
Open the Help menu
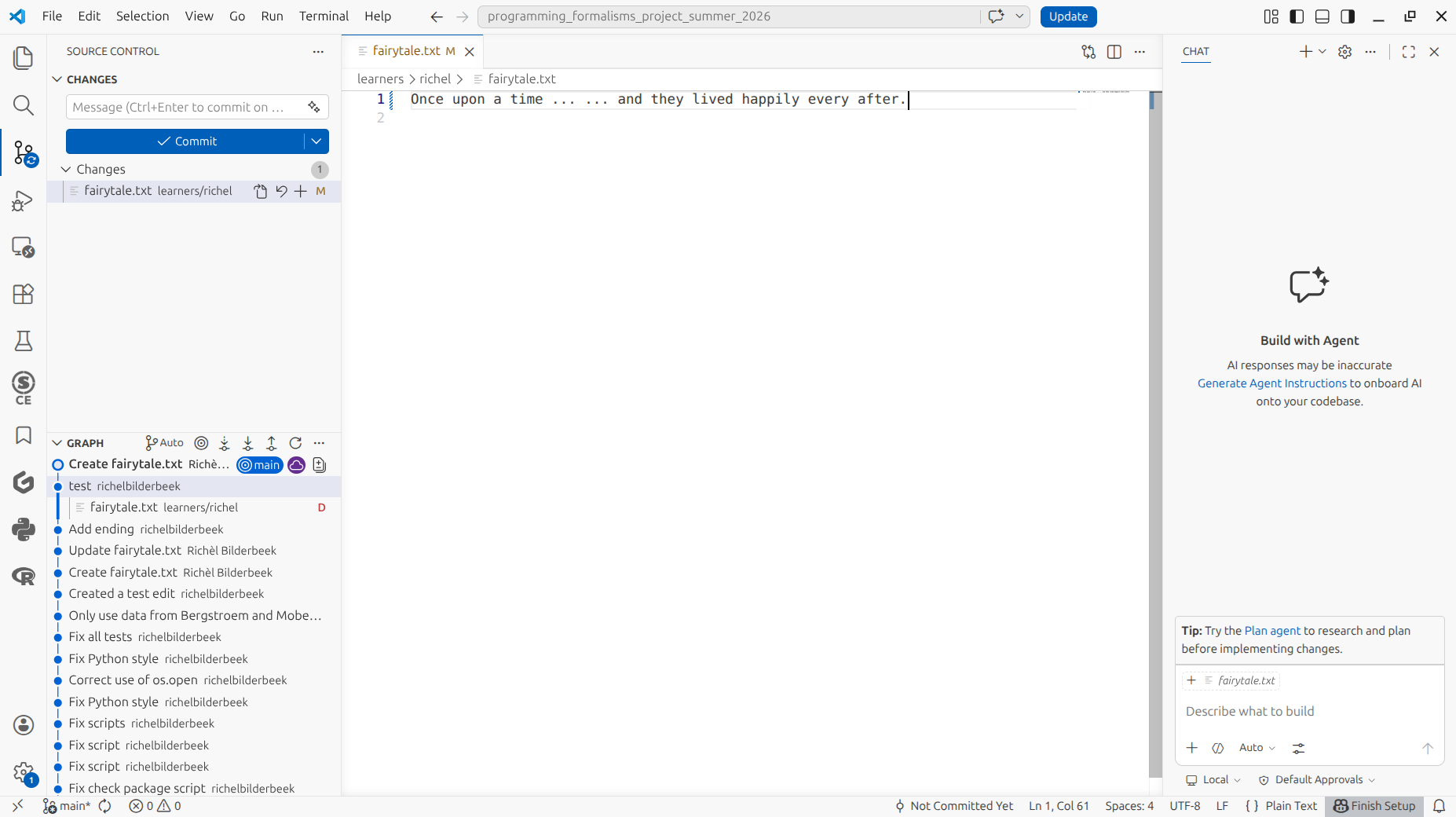pyautogui.click(x=378, y=16)
